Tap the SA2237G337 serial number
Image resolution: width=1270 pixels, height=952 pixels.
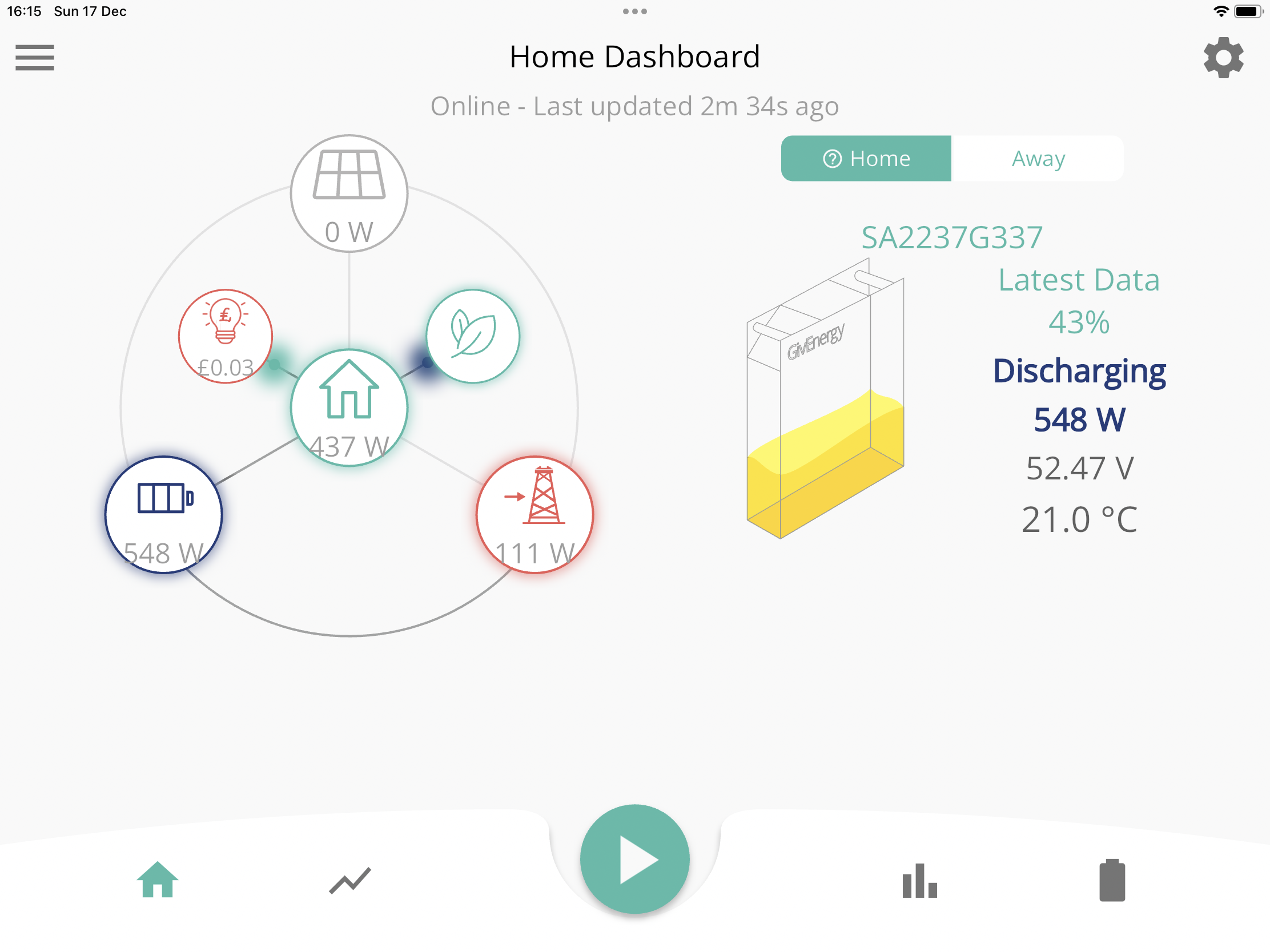coord(952,237)
